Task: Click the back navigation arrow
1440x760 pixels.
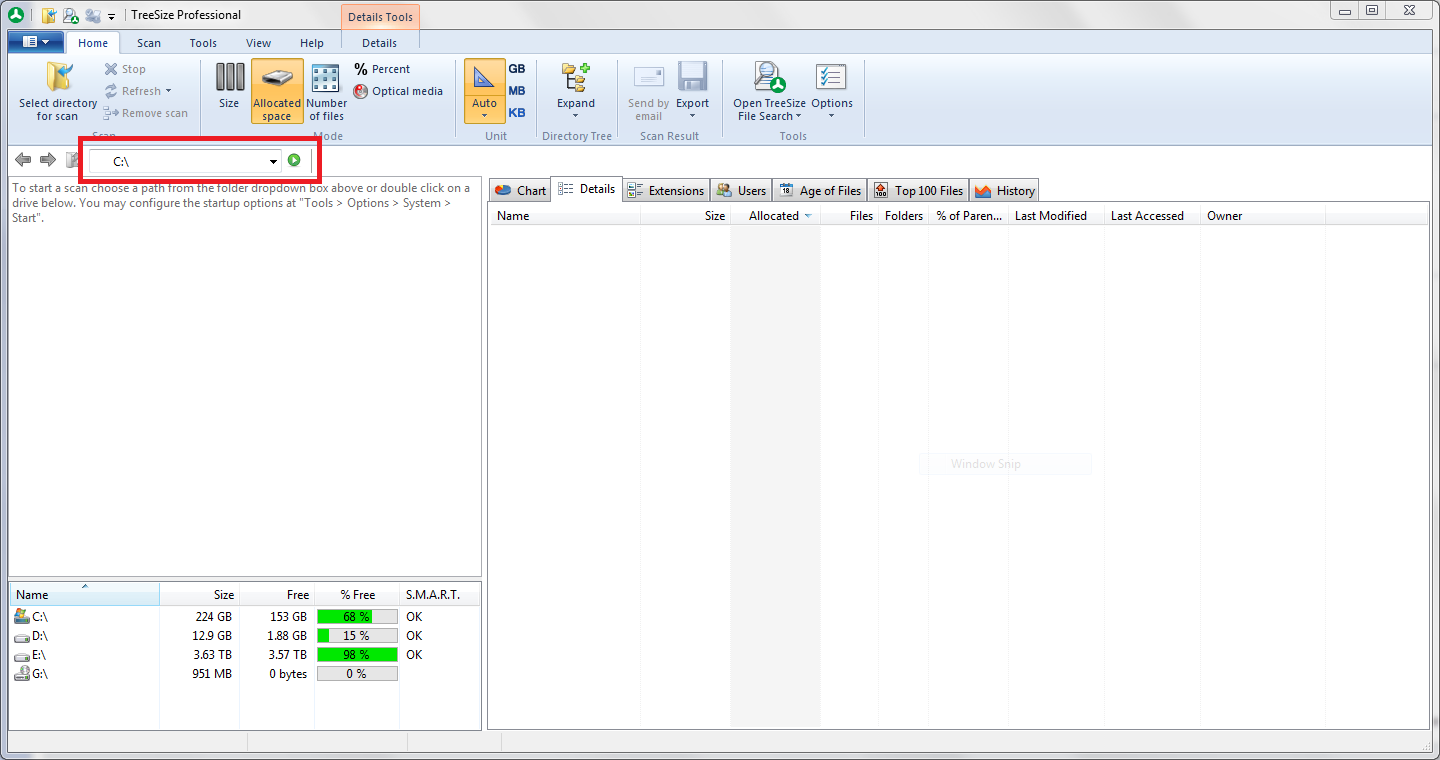Action: tap(23, 160)
